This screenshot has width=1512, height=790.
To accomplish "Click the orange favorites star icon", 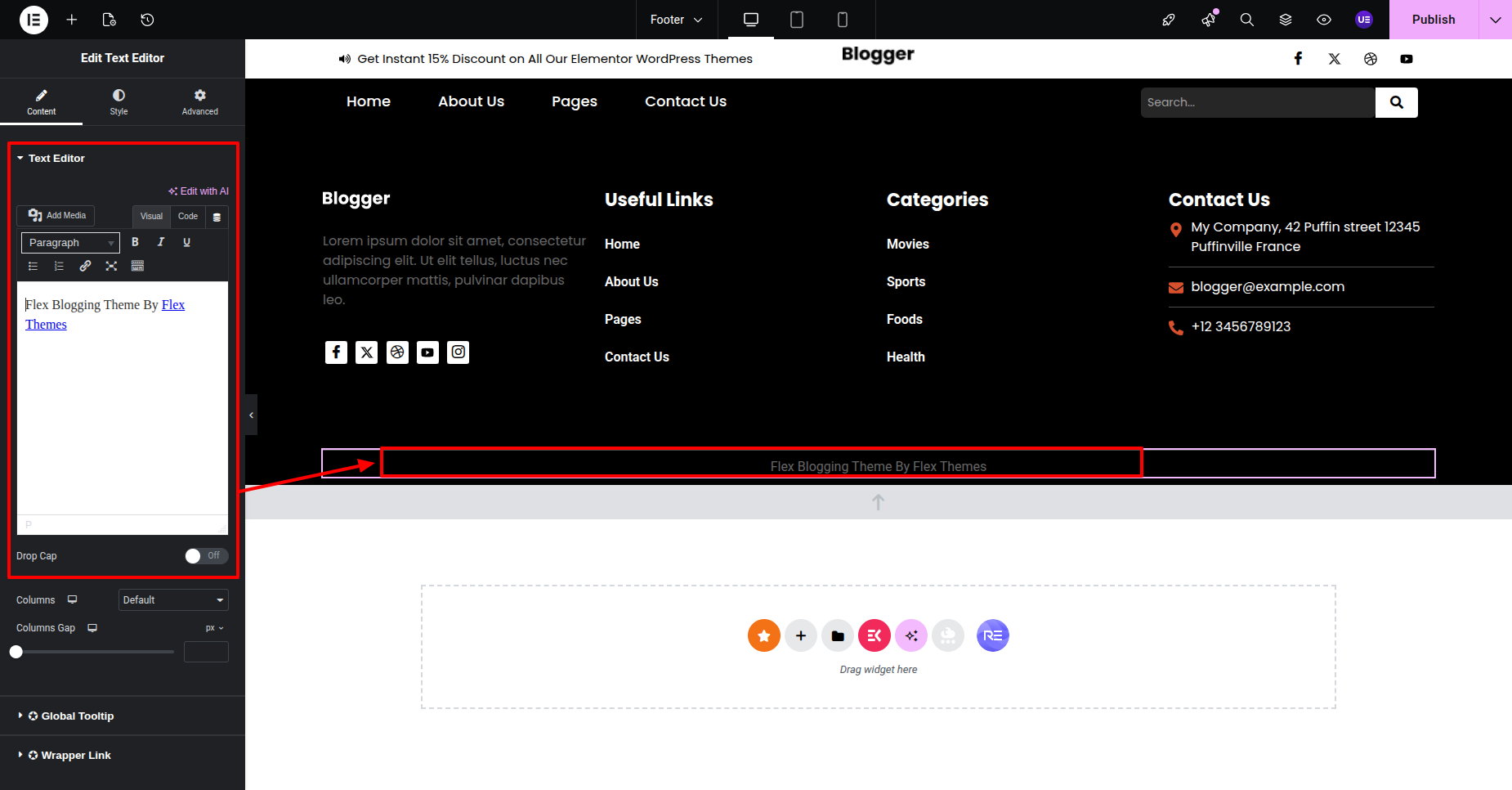I will click(x=763, y=635).
